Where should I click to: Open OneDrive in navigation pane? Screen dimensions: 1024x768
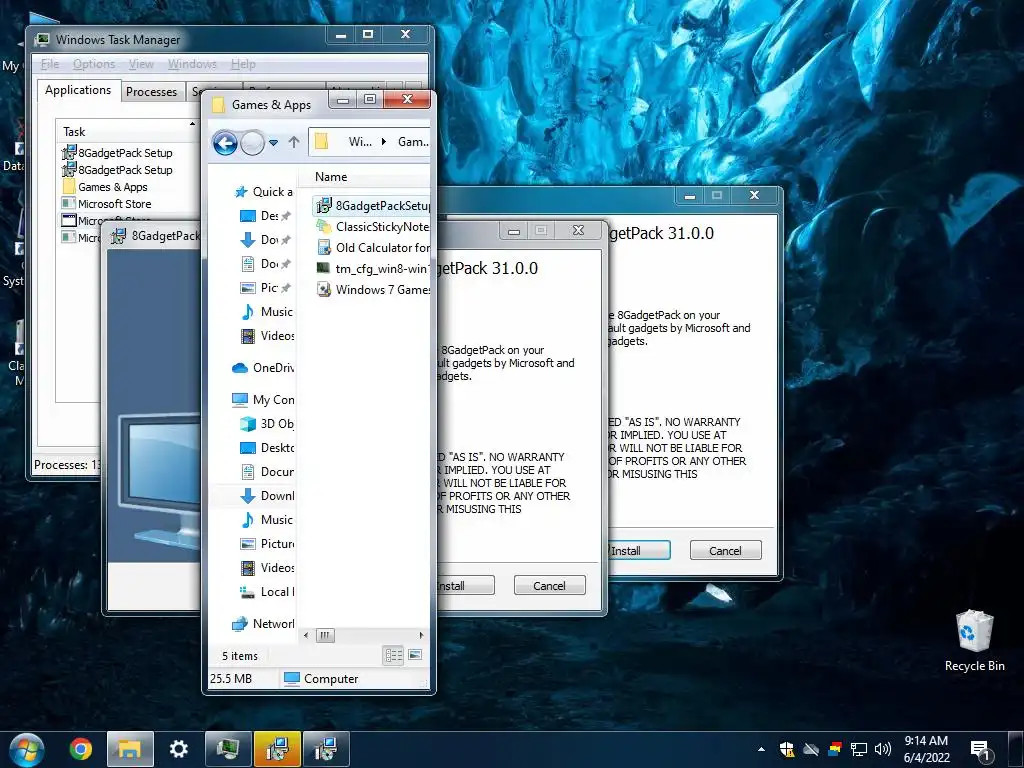[x=263, y=368]
